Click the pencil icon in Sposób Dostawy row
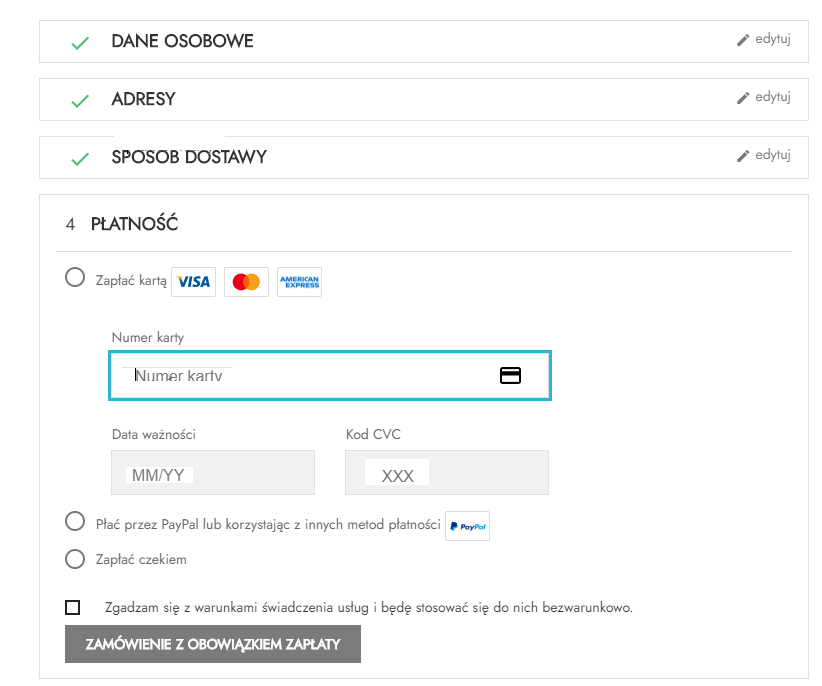 click(x=743, y=156)
